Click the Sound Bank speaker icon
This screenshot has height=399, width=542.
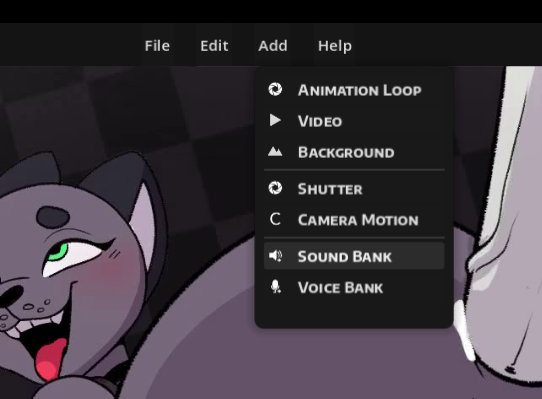[275, 256]
